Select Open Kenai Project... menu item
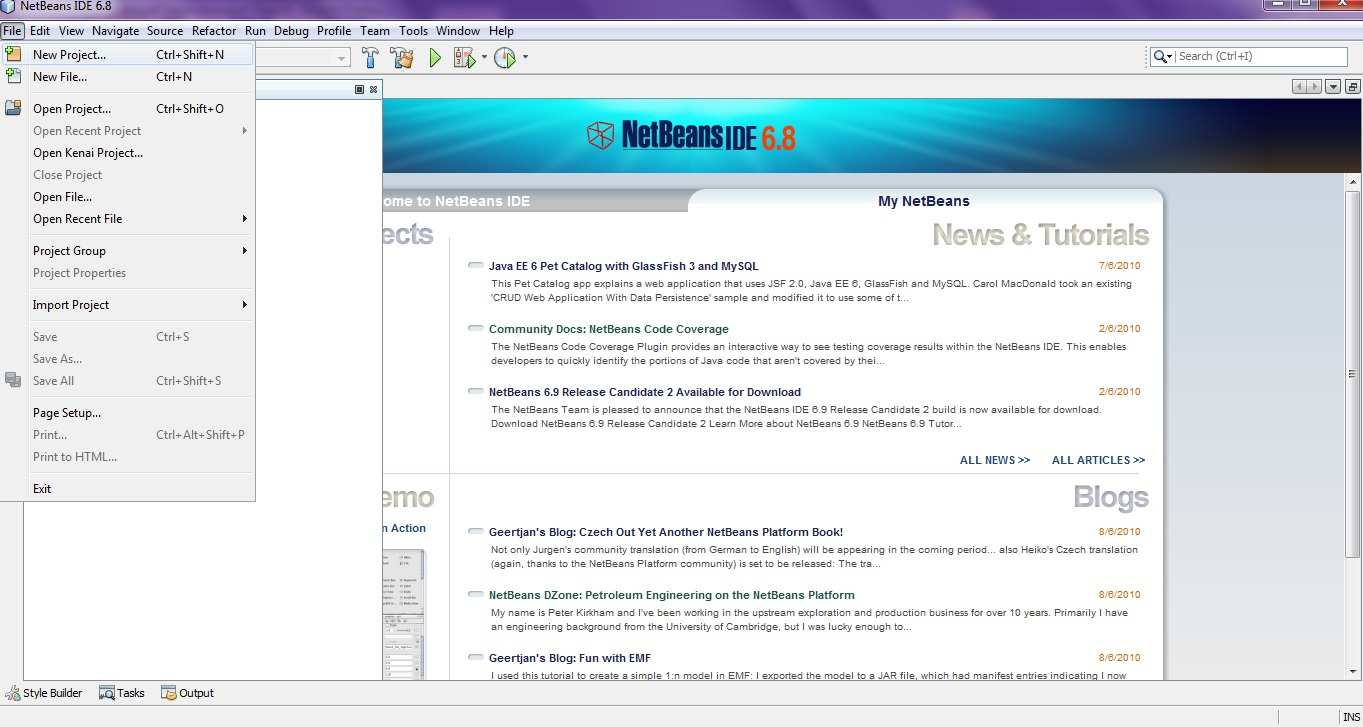This screenshot has width=1363, height=727. pos(128,153)
